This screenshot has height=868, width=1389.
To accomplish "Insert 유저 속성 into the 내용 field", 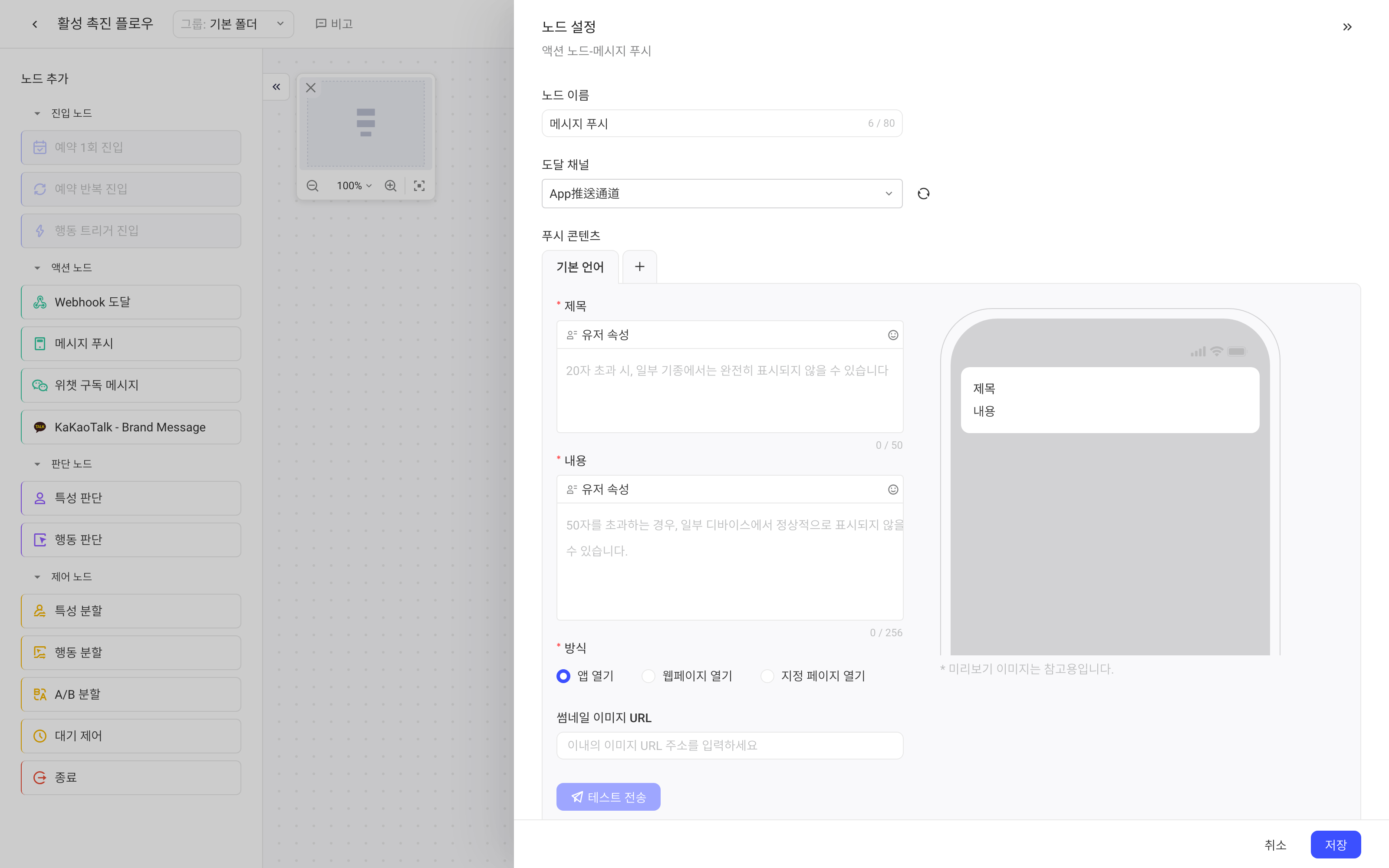I will [x=598, y=489].
